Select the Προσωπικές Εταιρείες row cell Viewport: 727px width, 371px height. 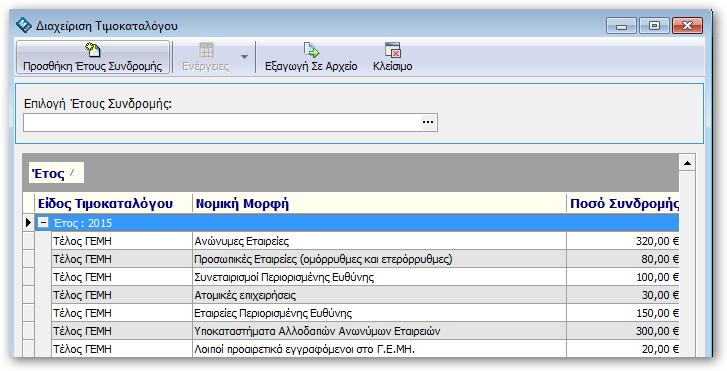click(379, 259)
